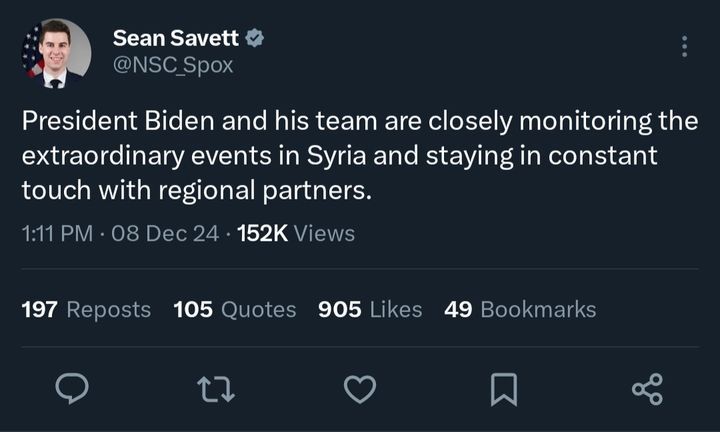Click the Sean Savett display name
Screen dimensions: 720x432
176,38
